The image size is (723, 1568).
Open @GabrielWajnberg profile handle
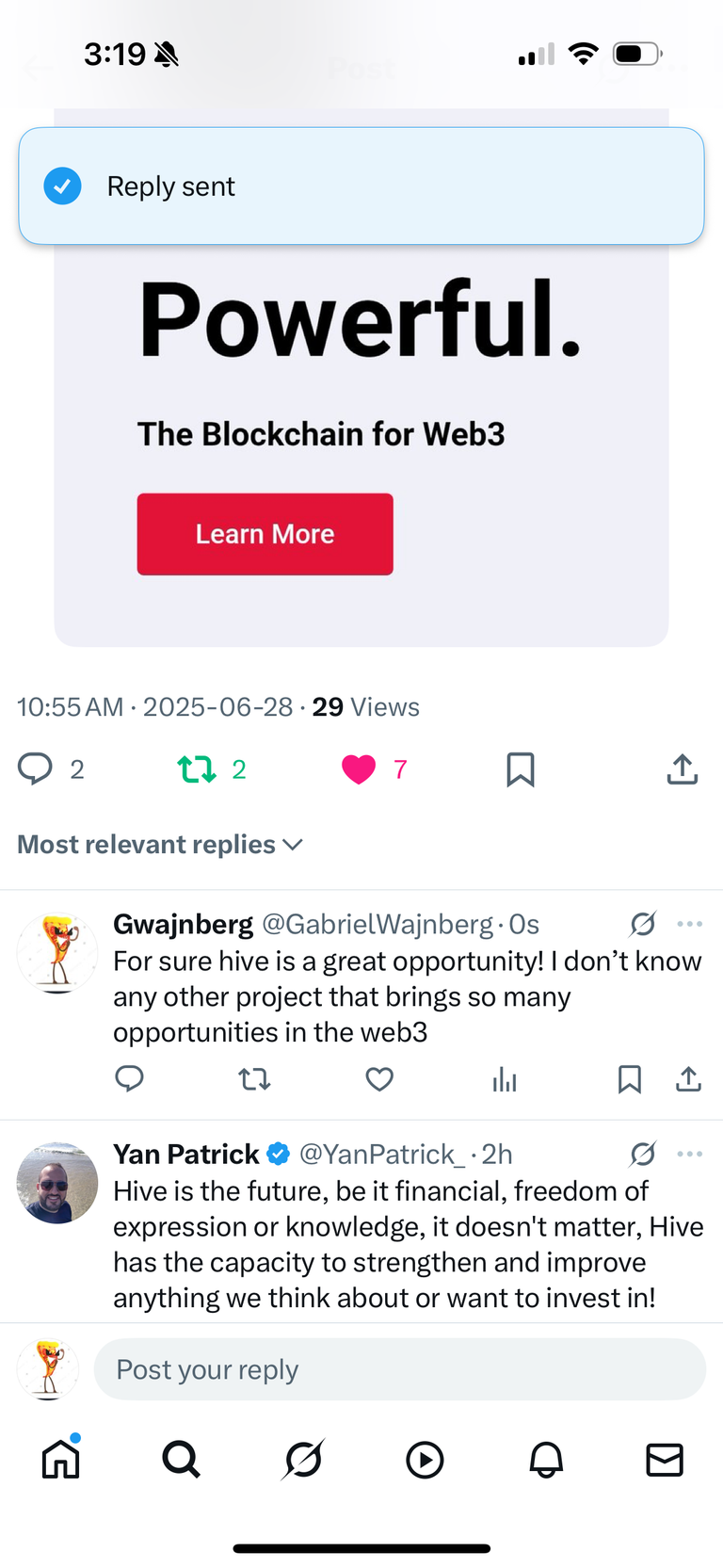[x=378, y=924]
